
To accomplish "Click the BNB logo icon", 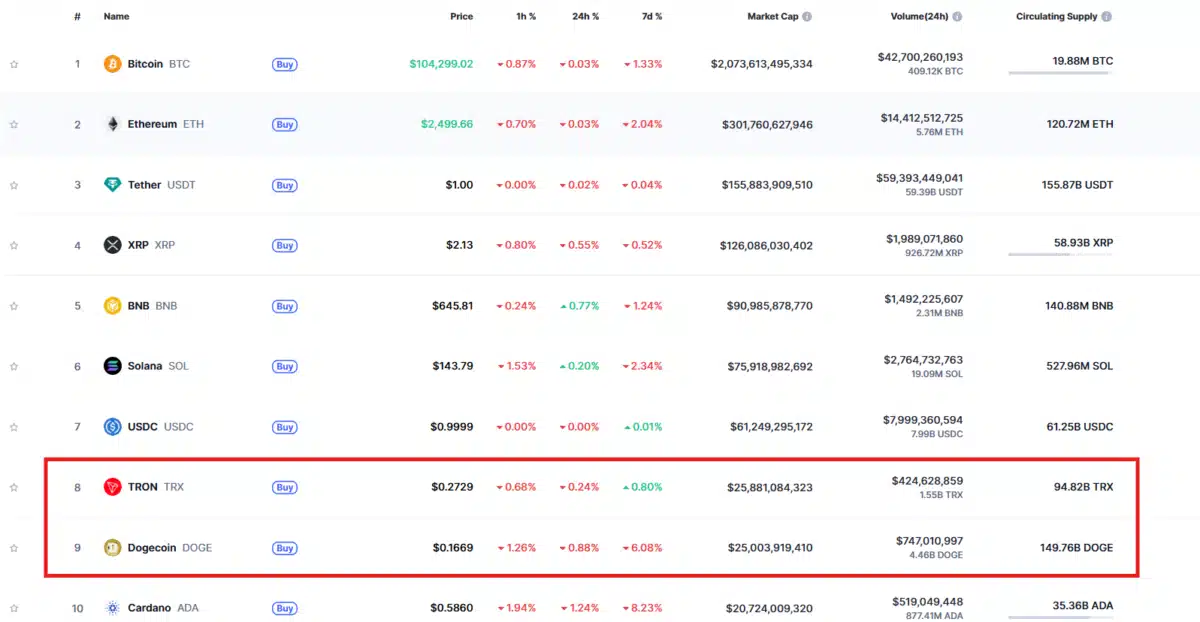I will 113,306.
